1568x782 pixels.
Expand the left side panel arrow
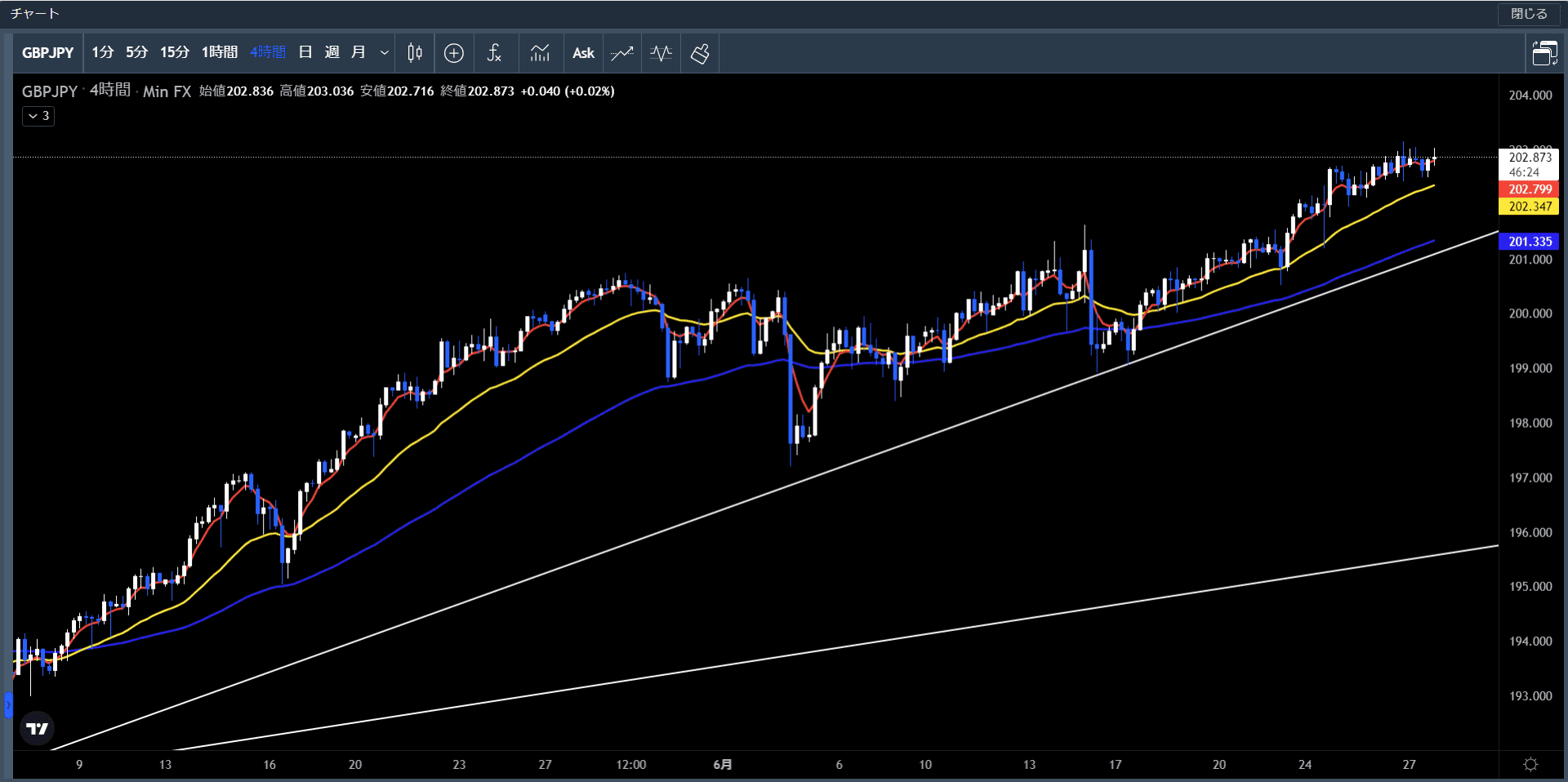tap(8, 704)
